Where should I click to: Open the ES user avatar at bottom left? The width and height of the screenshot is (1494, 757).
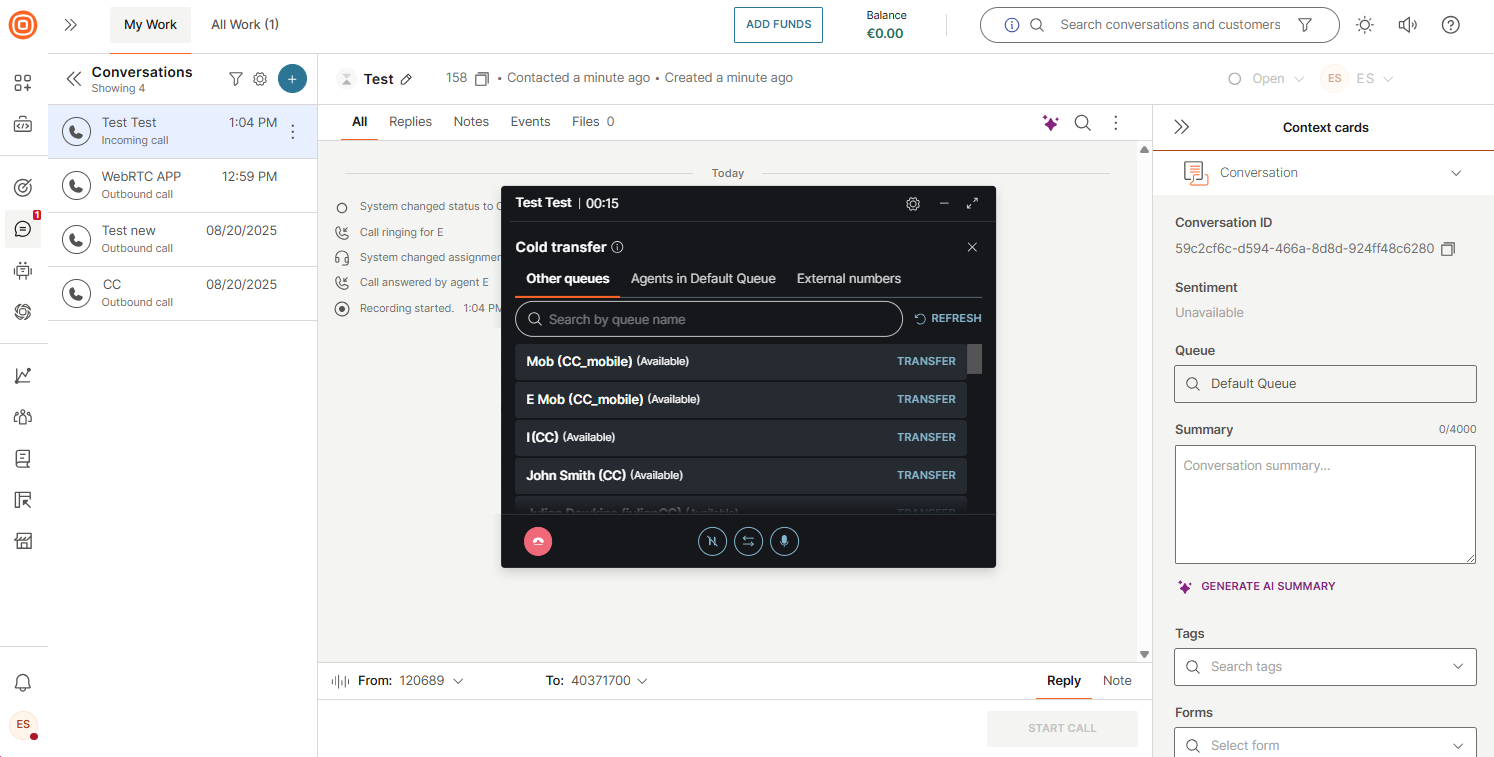point(23,724)
